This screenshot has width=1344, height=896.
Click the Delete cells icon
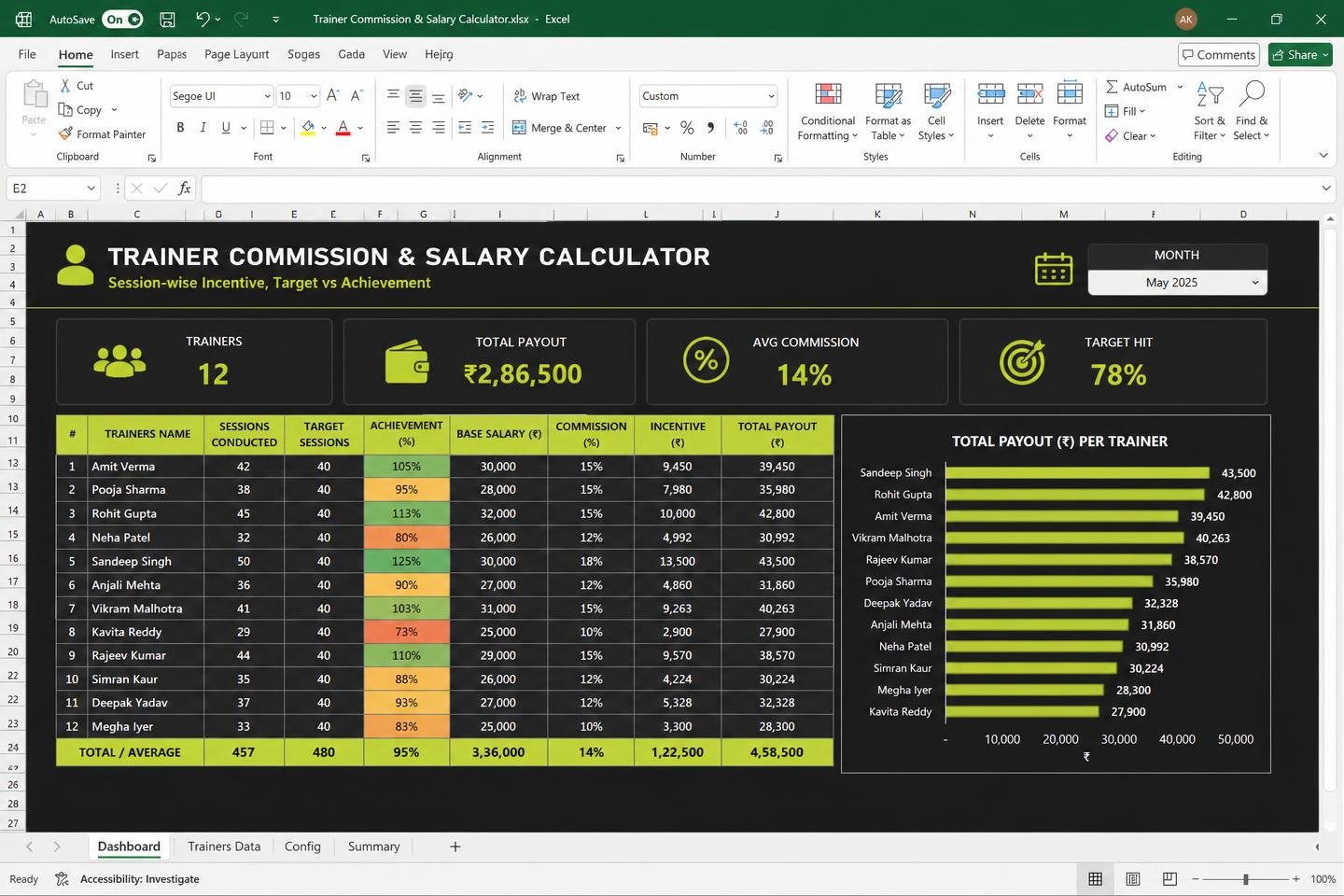(1029, 94)
